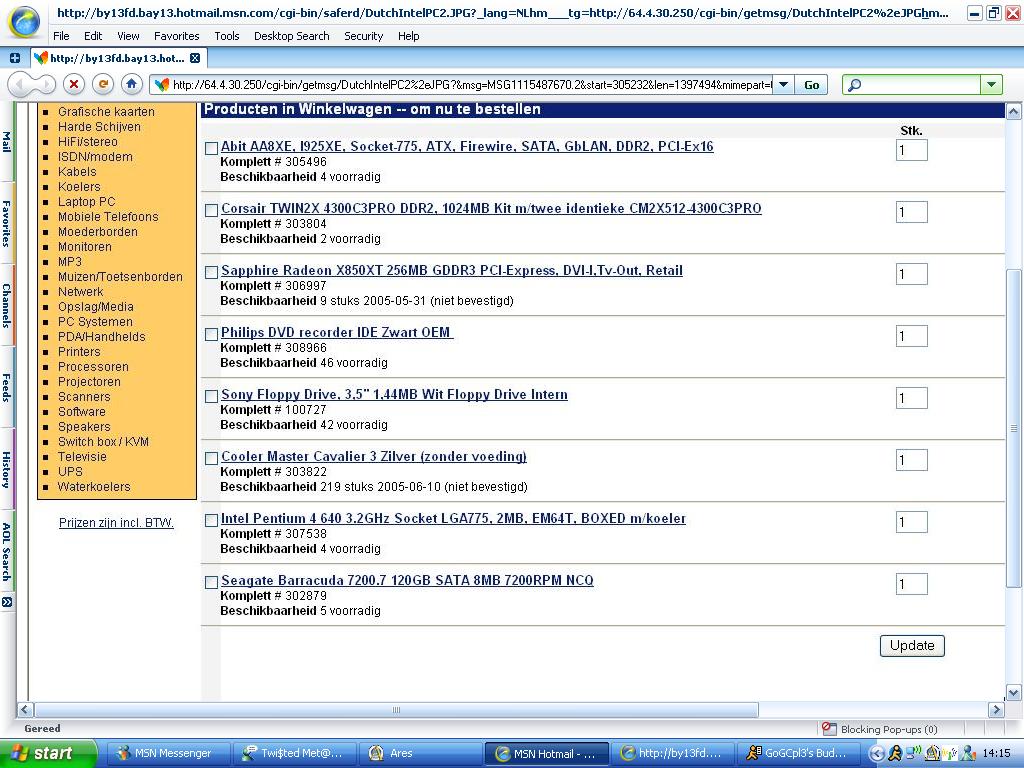Open a new tab with plus icon
This screenshot has height=768, width=1024.
14,58
